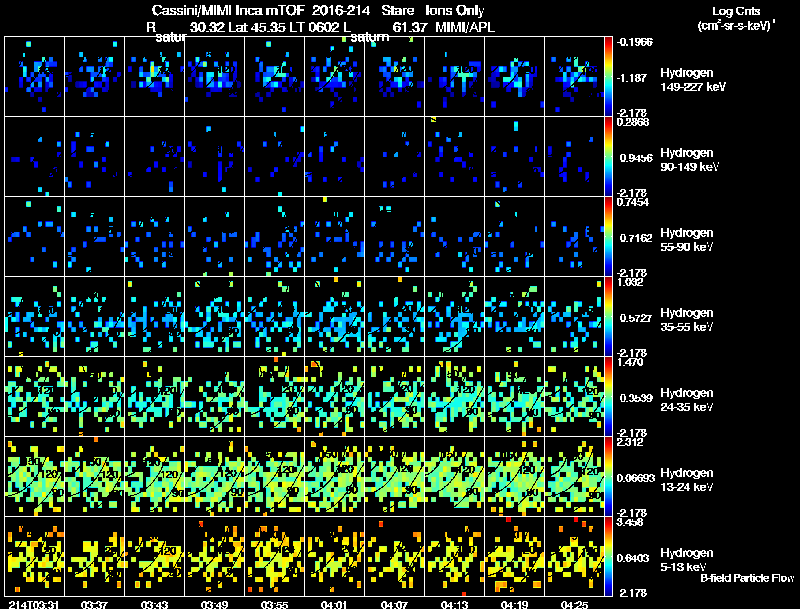Click the '1.470' color bar value
This screenshot has width=800, height=609.
coord(630,362)
